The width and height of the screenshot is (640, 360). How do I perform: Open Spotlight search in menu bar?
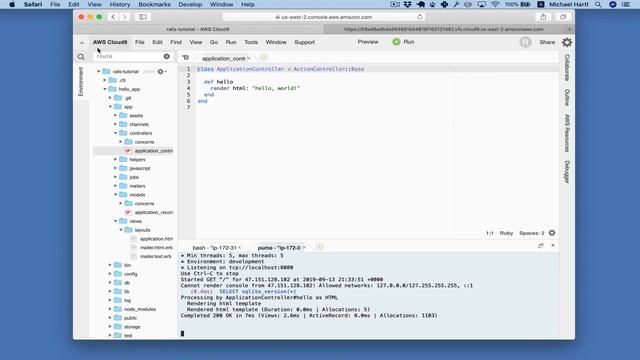pyautogui.click(x=598, y=4)
